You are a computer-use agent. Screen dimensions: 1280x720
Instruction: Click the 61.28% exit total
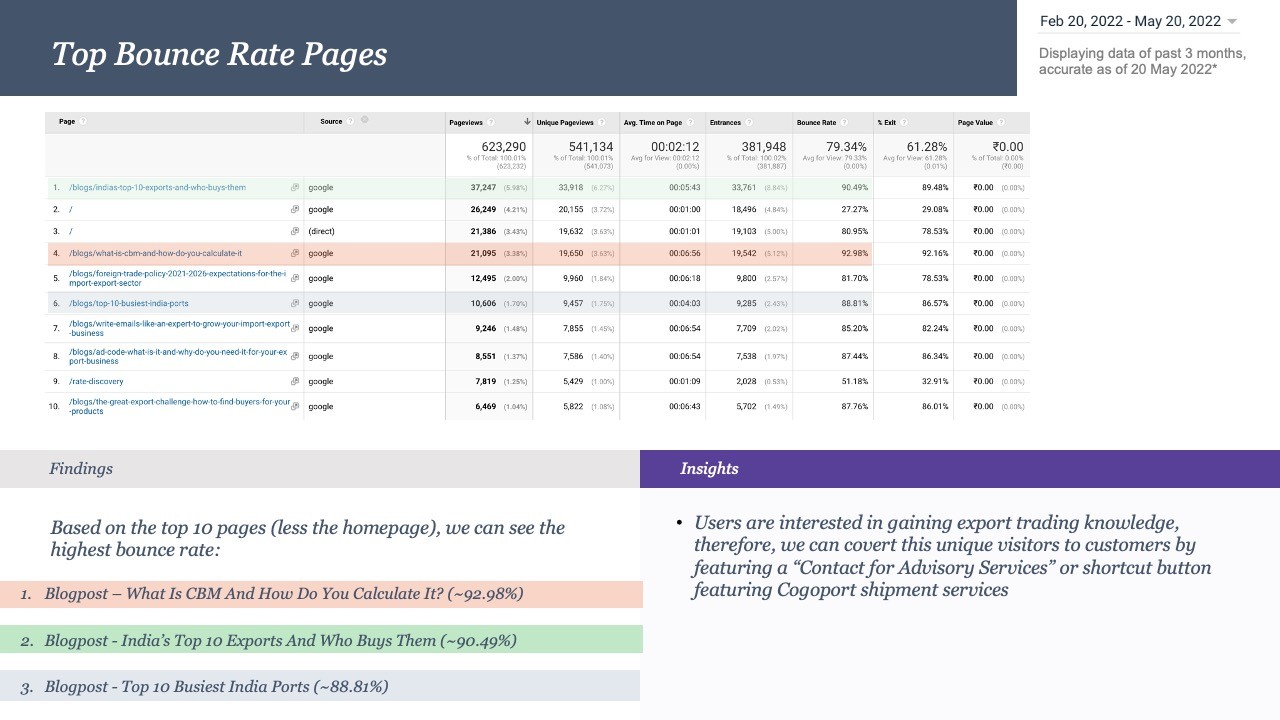[927, 147]
